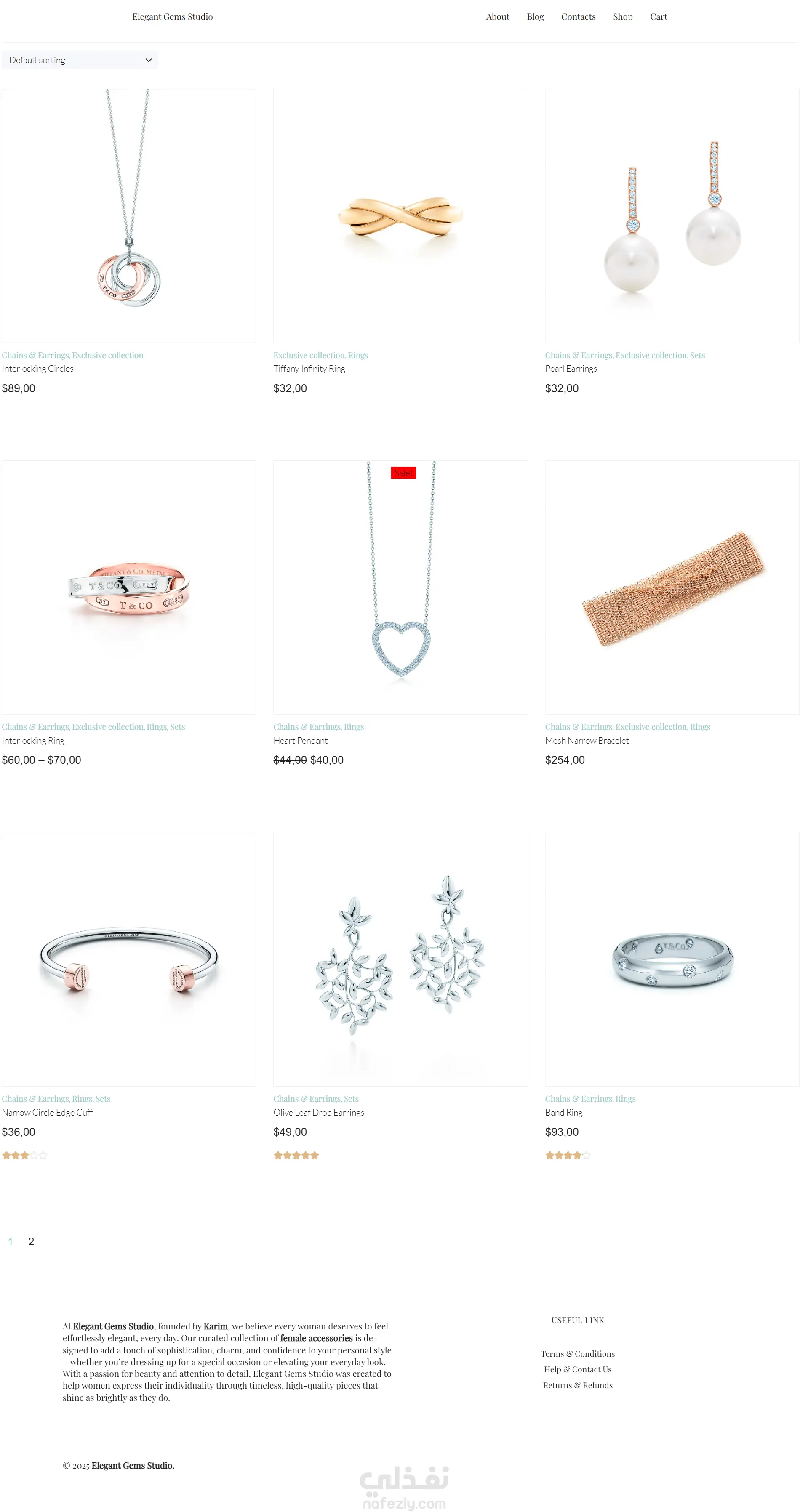This screenshot has width=808, height=1512.
Task: Open the Shop menu link
Action: click(622, 17)
